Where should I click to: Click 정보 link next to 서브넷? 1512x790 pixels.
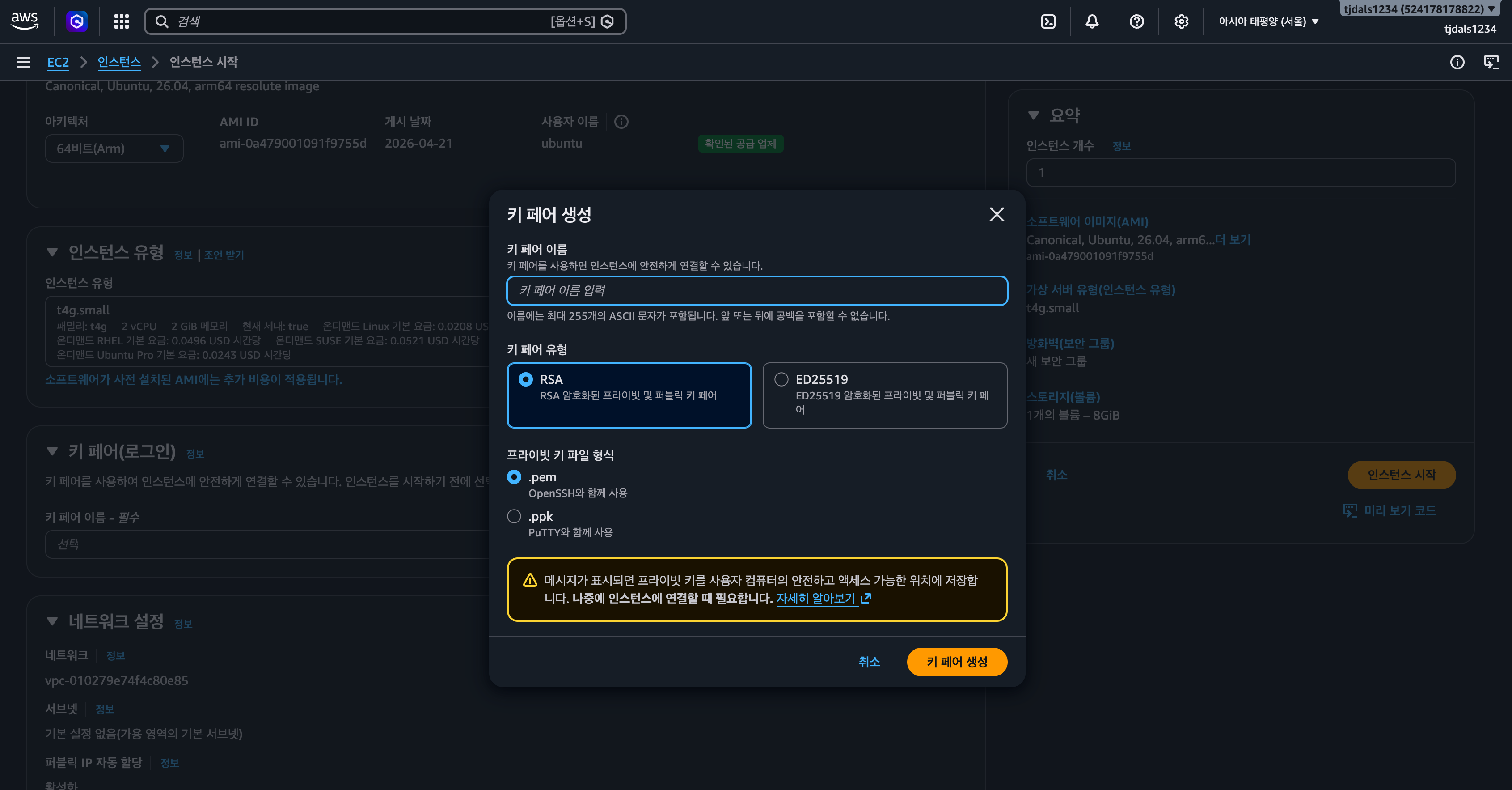tap(105, 709)
